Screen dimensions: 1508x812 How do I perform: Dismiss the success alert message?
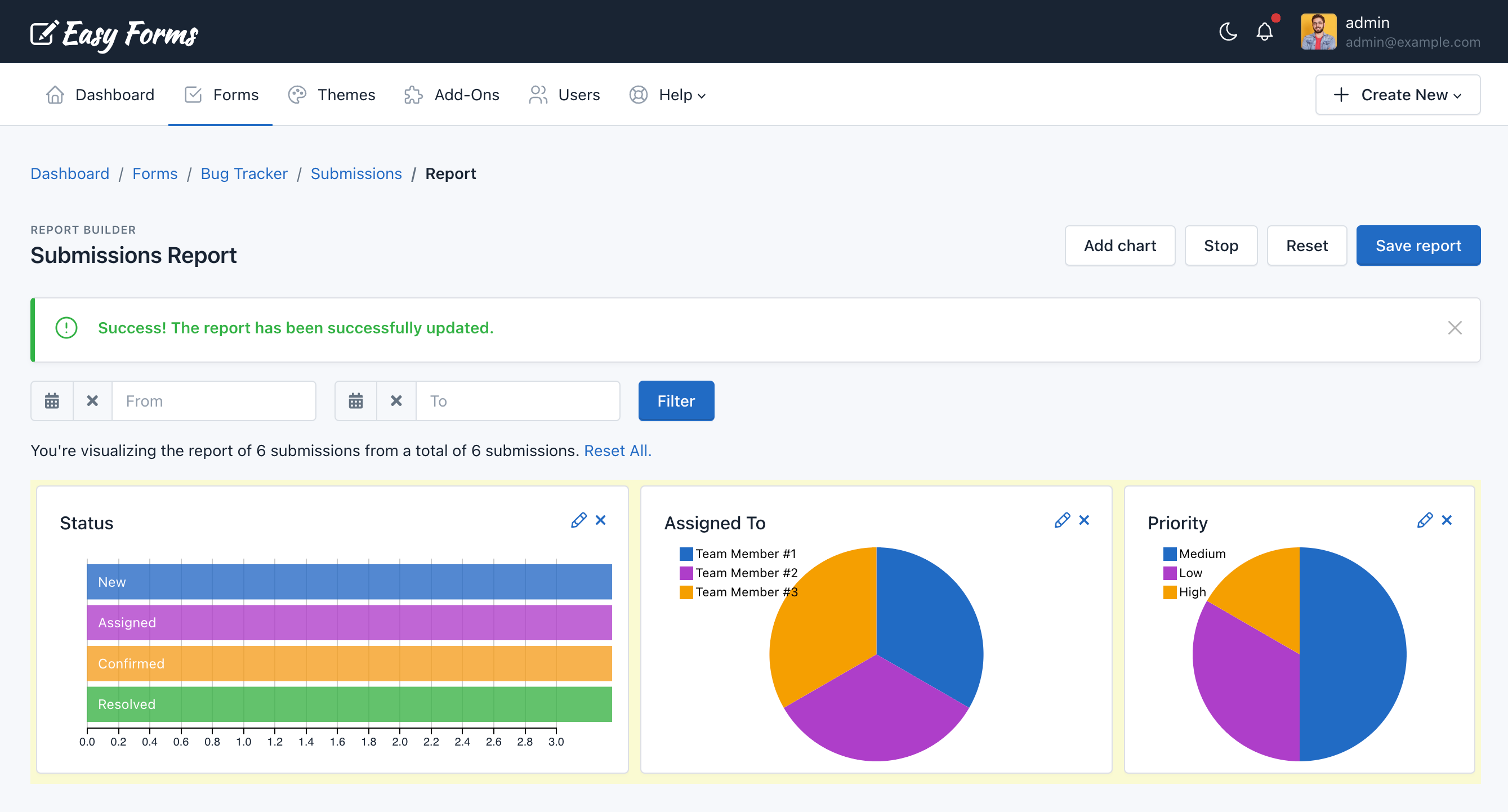tap(1455, 328)
